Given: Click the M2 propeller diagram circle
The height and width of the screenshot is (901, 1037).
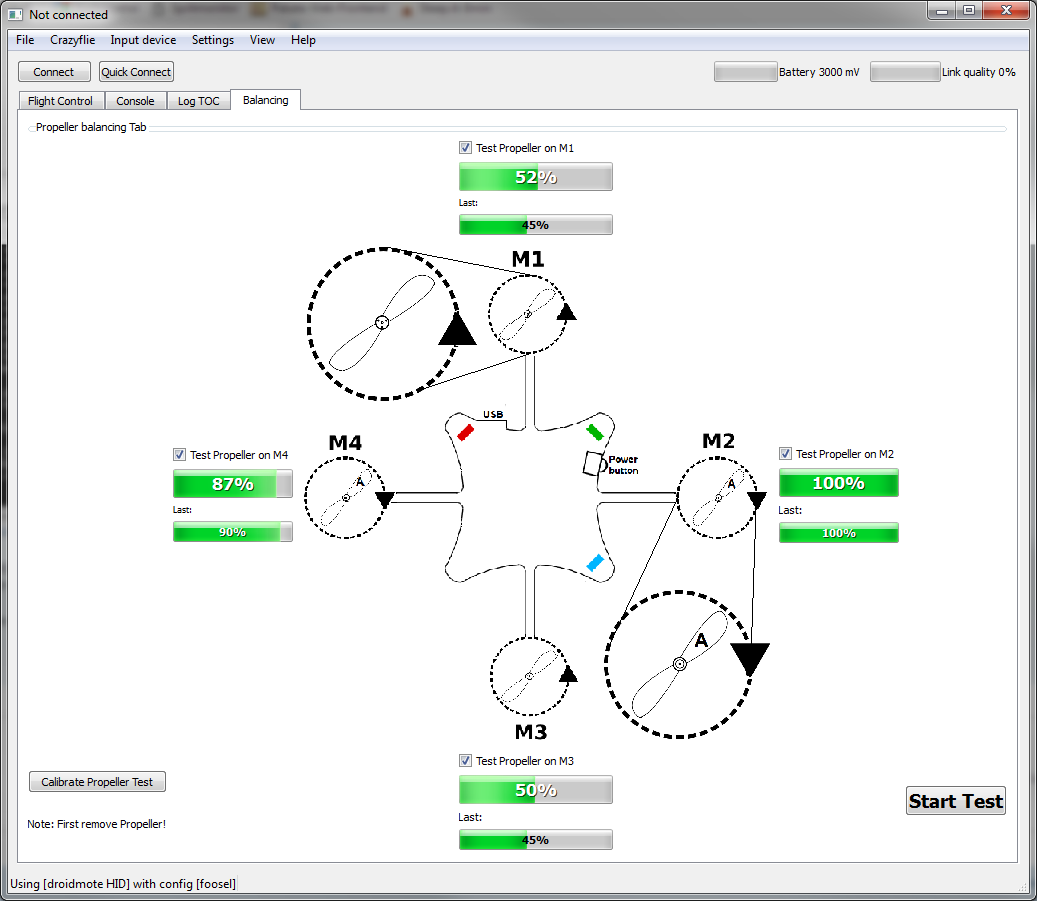Looking at the screenshot, I should click(x=716, y=497).
